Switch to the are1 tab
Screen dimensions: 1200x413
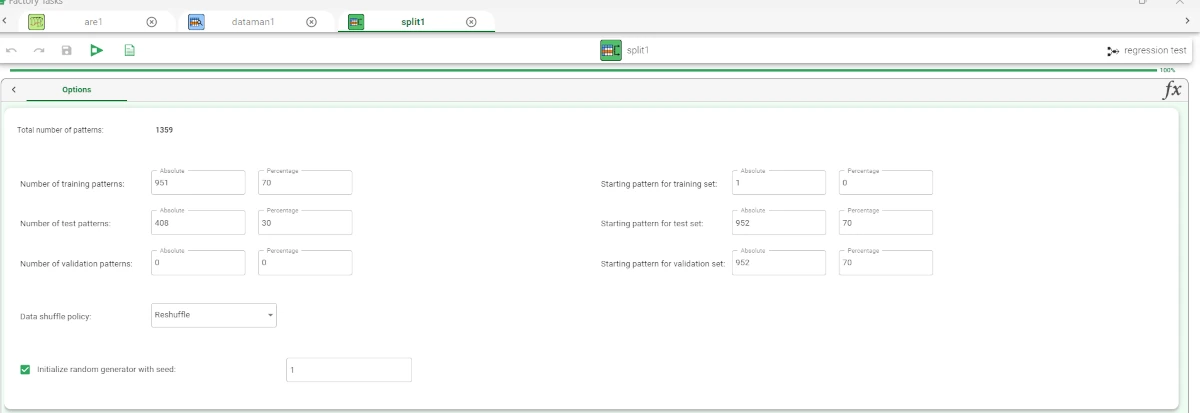93,21
